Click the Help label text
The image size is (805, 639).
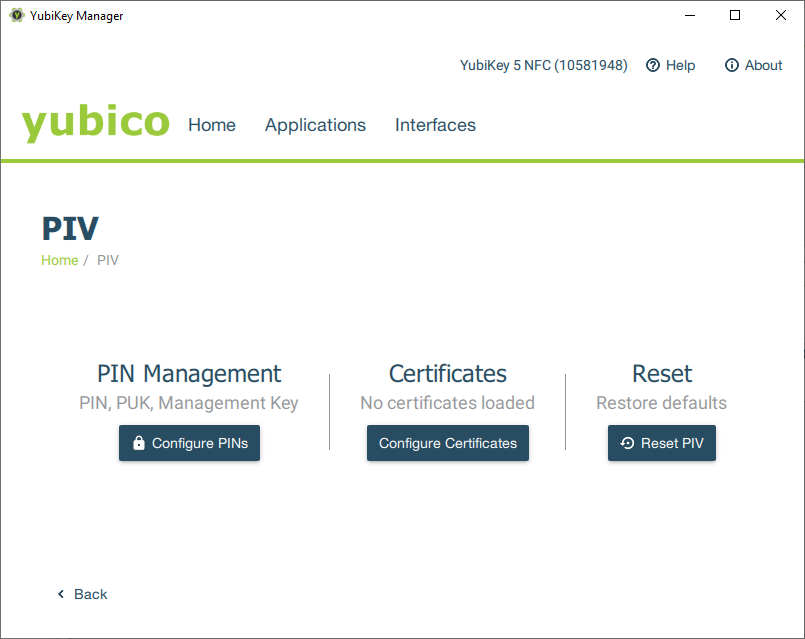[681, 65]
